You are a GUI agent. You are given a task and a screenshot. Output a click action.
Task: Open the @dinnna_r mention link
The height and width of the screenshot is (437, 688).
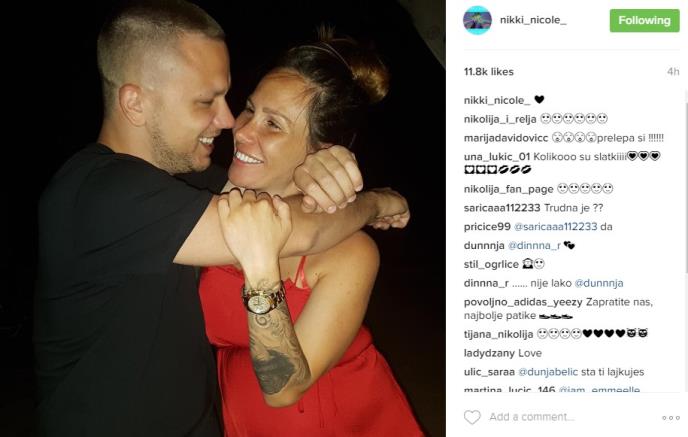(x=534, y=246)
